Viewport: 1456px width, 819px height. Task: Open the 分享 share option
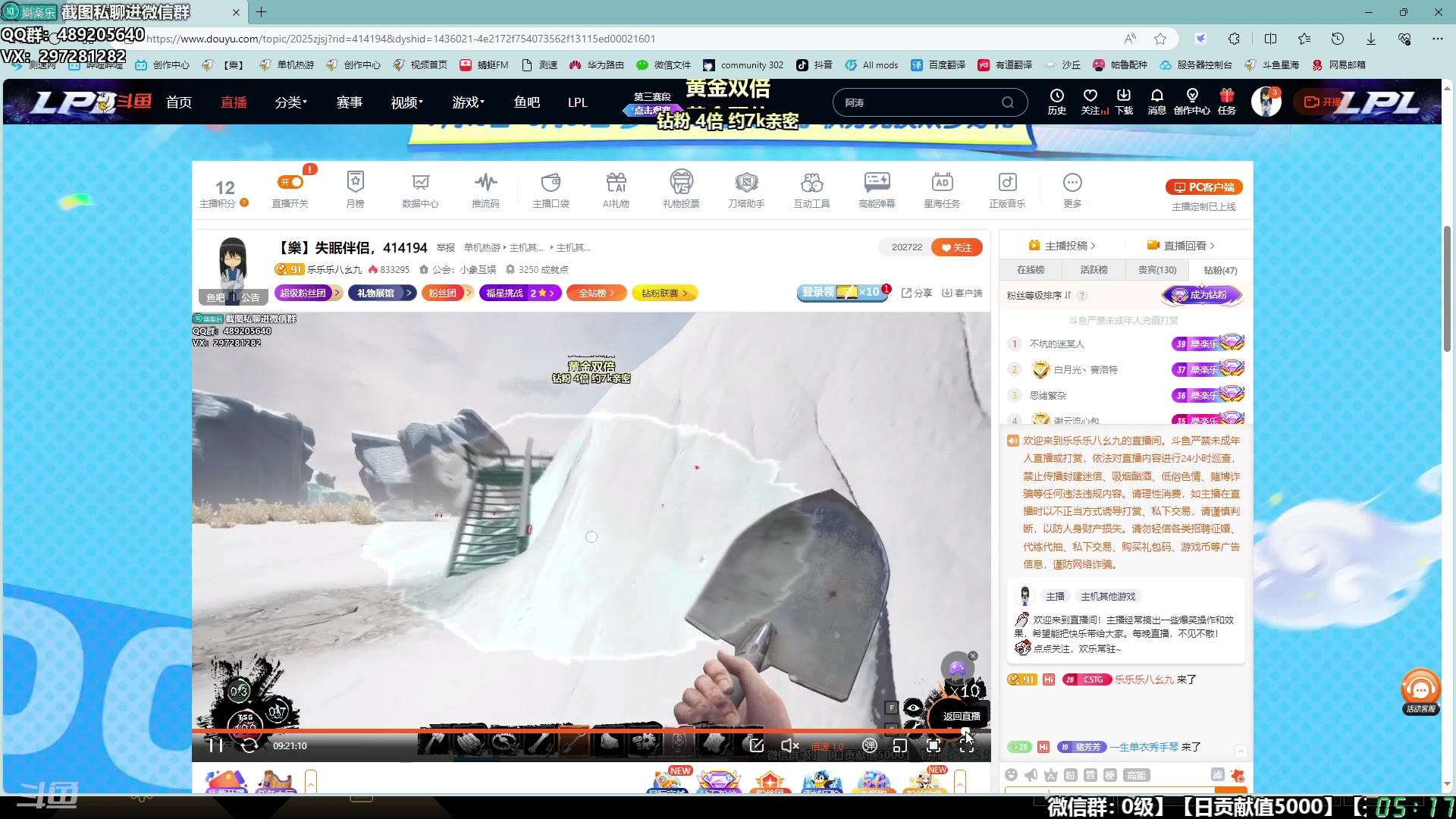[917, 293]
